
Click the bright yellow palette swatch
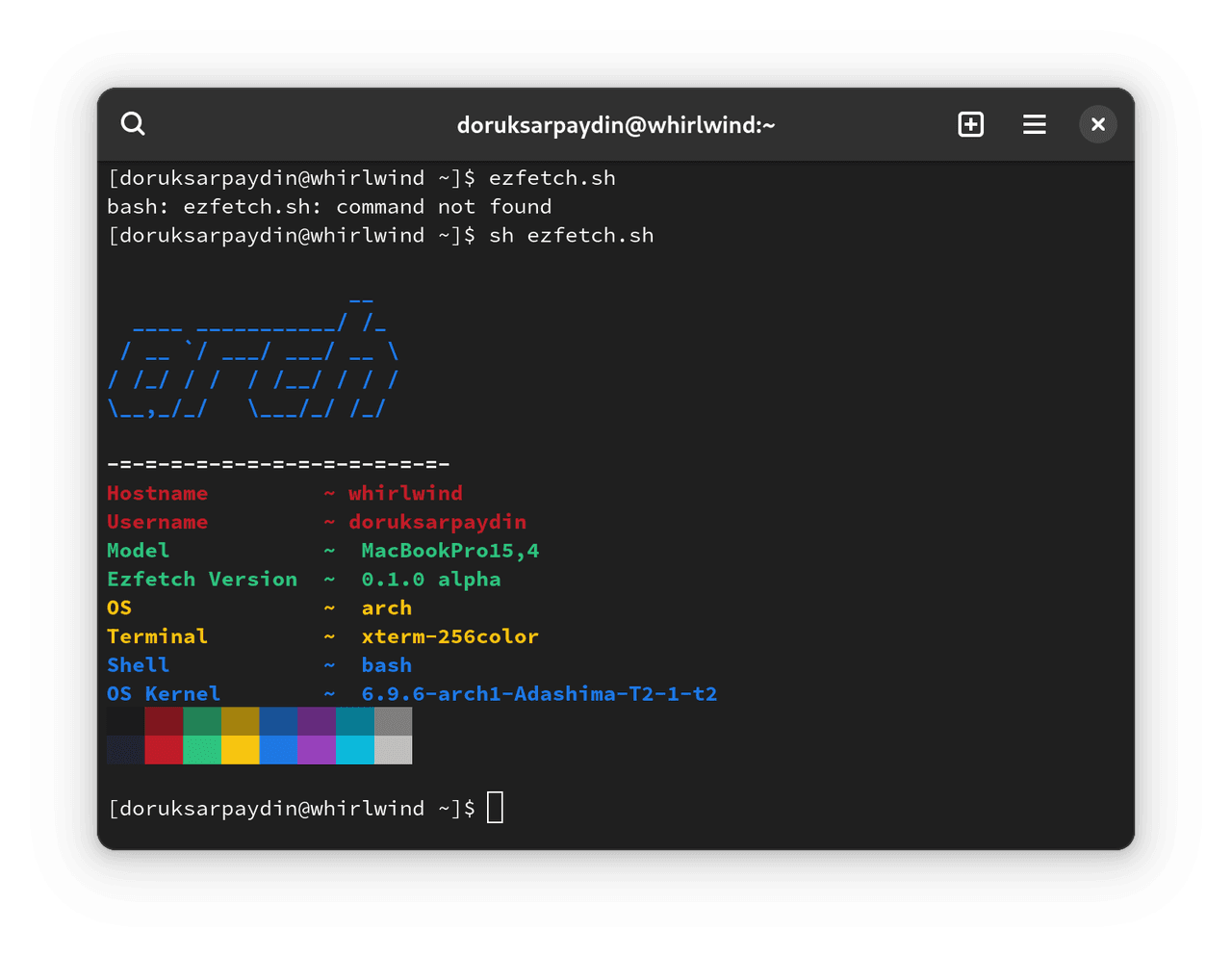coord(241,750)
